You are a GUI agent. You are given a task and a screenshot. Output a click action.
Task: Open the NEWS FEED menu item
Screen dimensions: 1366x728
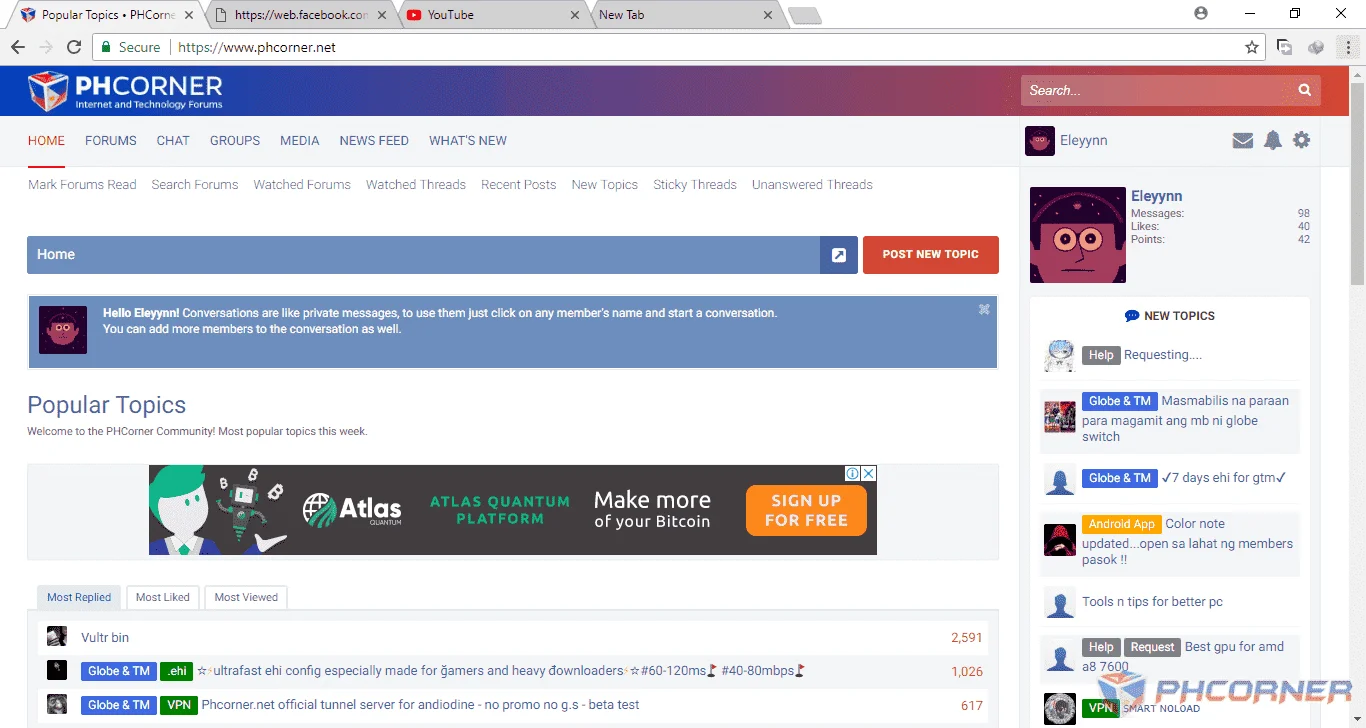tap(374, 141)
